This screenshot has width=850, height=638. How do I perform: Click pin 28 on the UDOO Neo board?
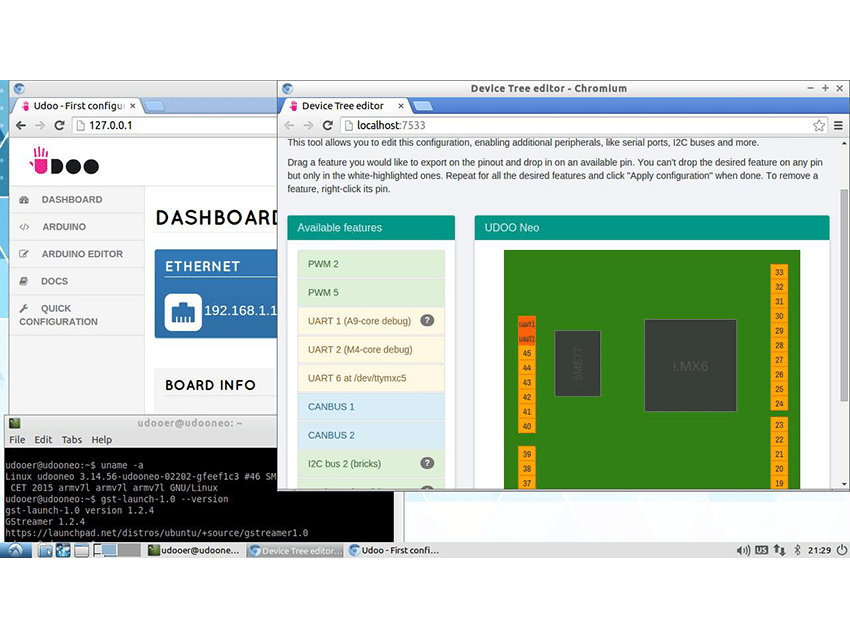click(779, 345)
